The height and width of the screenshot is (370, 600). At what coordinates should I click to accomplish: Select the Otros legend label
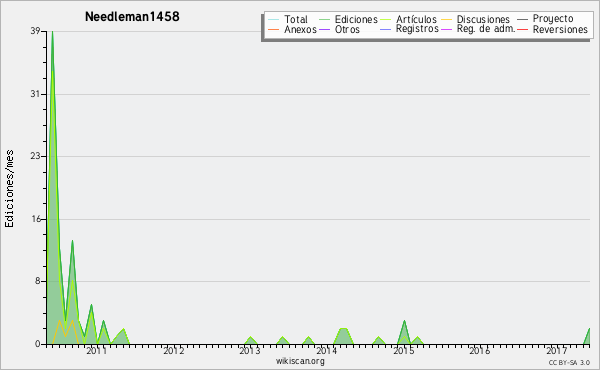[347, 29]
